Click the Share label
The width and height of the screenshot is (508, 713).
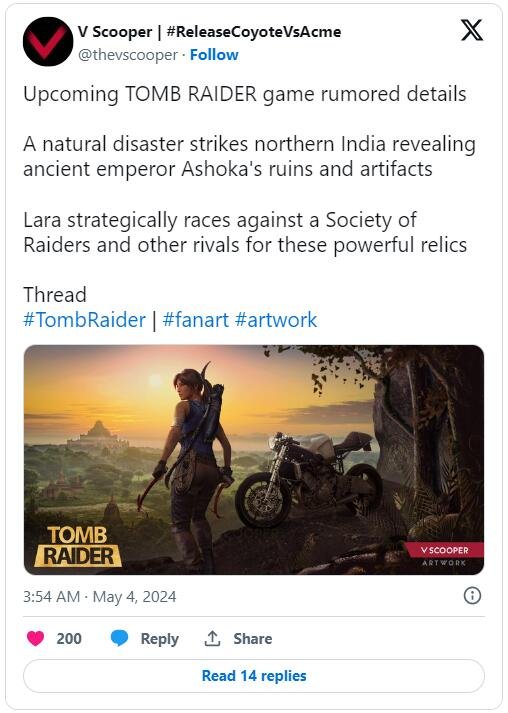click(x=252, y=638)
